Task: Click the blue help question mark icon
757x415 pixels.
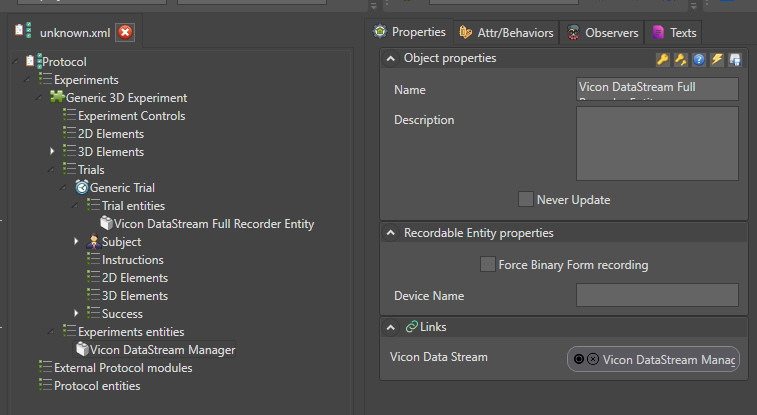Action: (699, 60)
